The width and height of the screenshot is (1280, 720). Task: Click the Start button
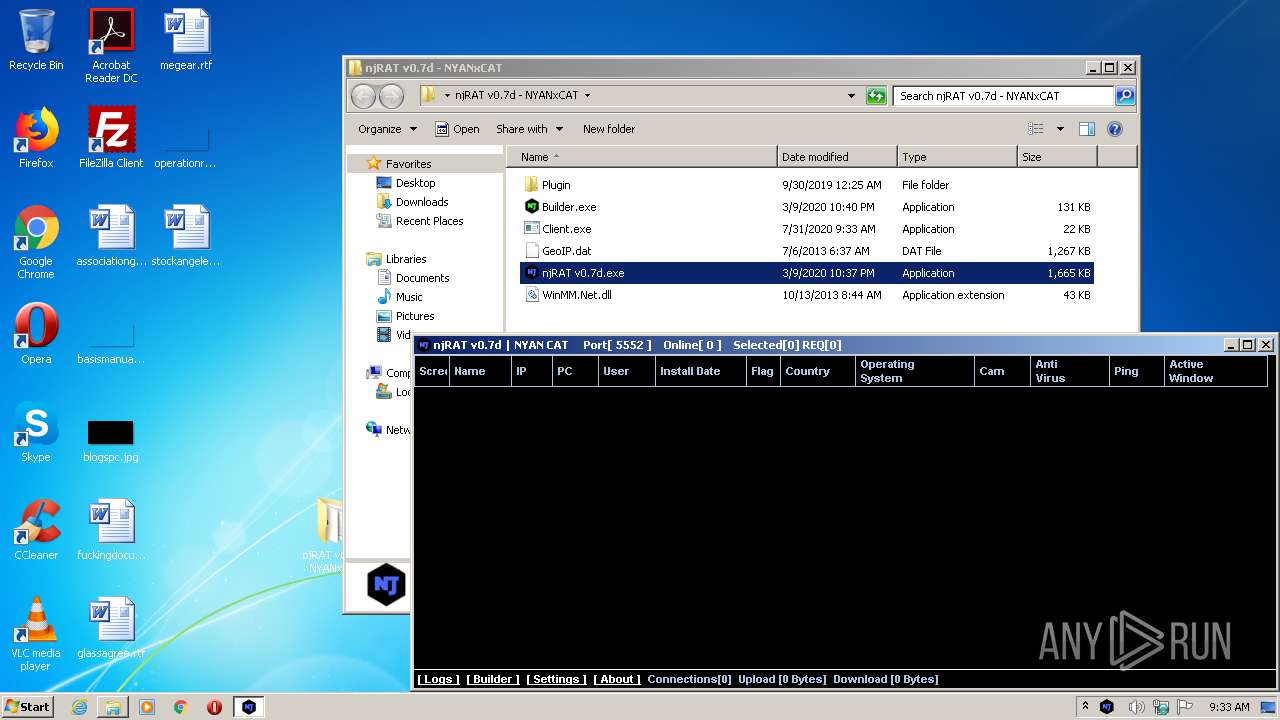pyautogui.click(x=27, y=706)
